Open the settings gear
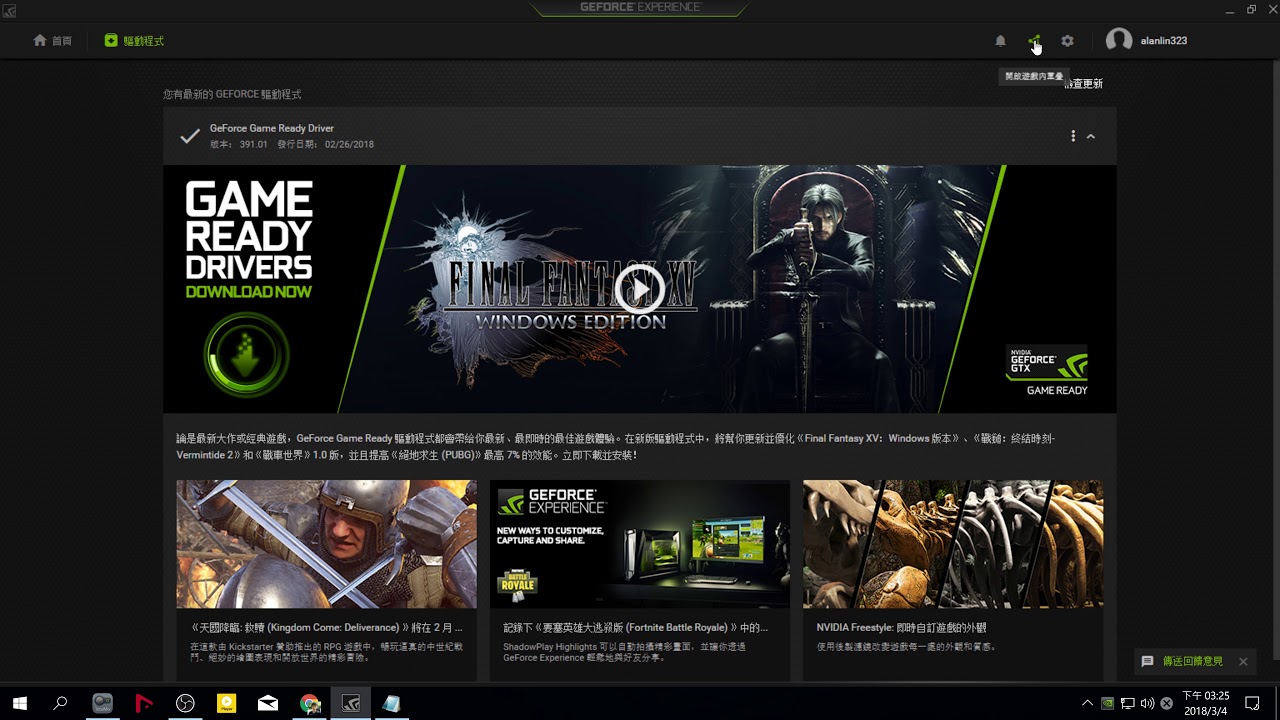Viewport: 1280px width, 720px height. 1067,41
